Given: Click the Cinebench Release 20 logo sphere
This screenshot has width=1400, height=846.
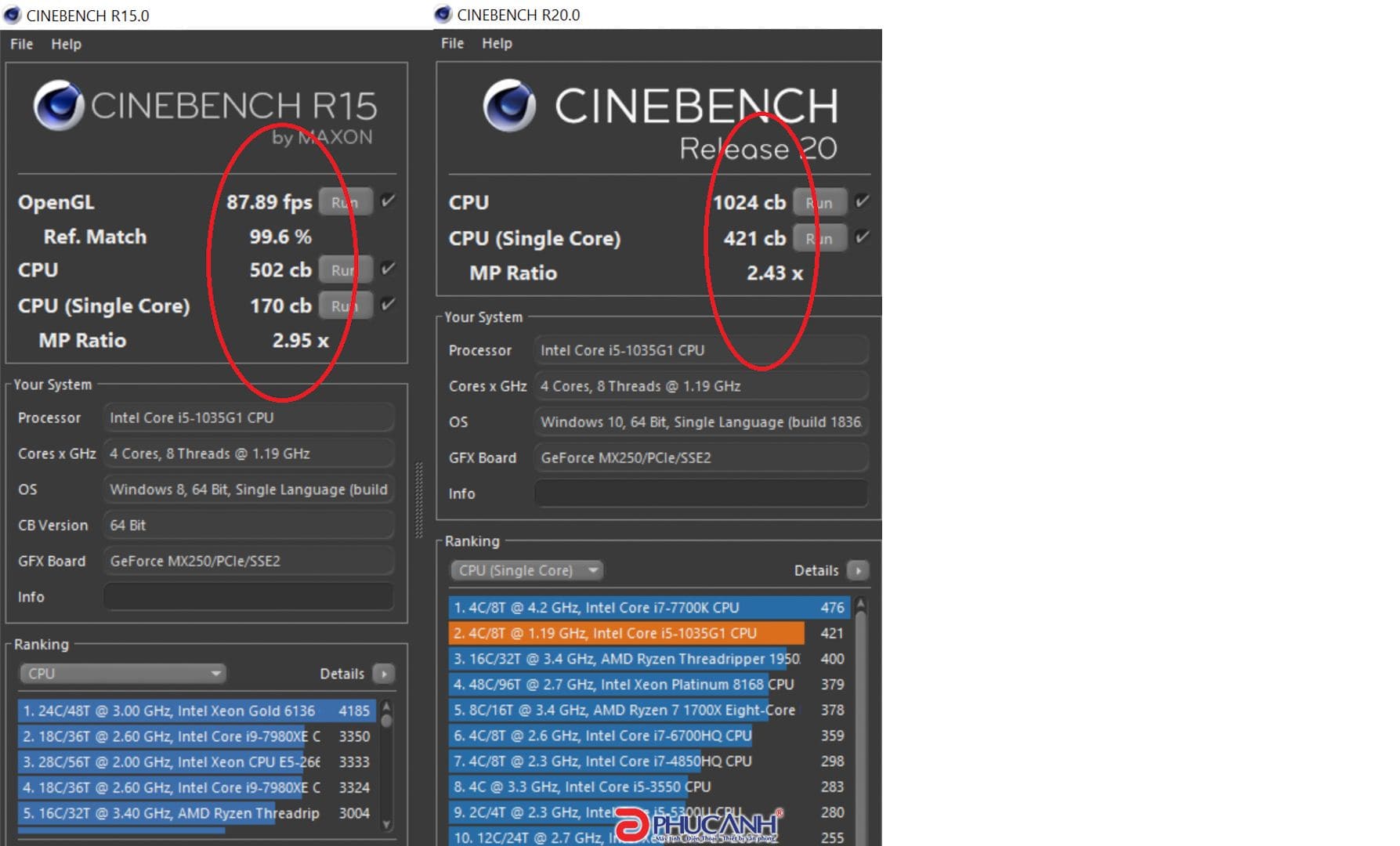Looking at the screenshot, I should [509, 105].
